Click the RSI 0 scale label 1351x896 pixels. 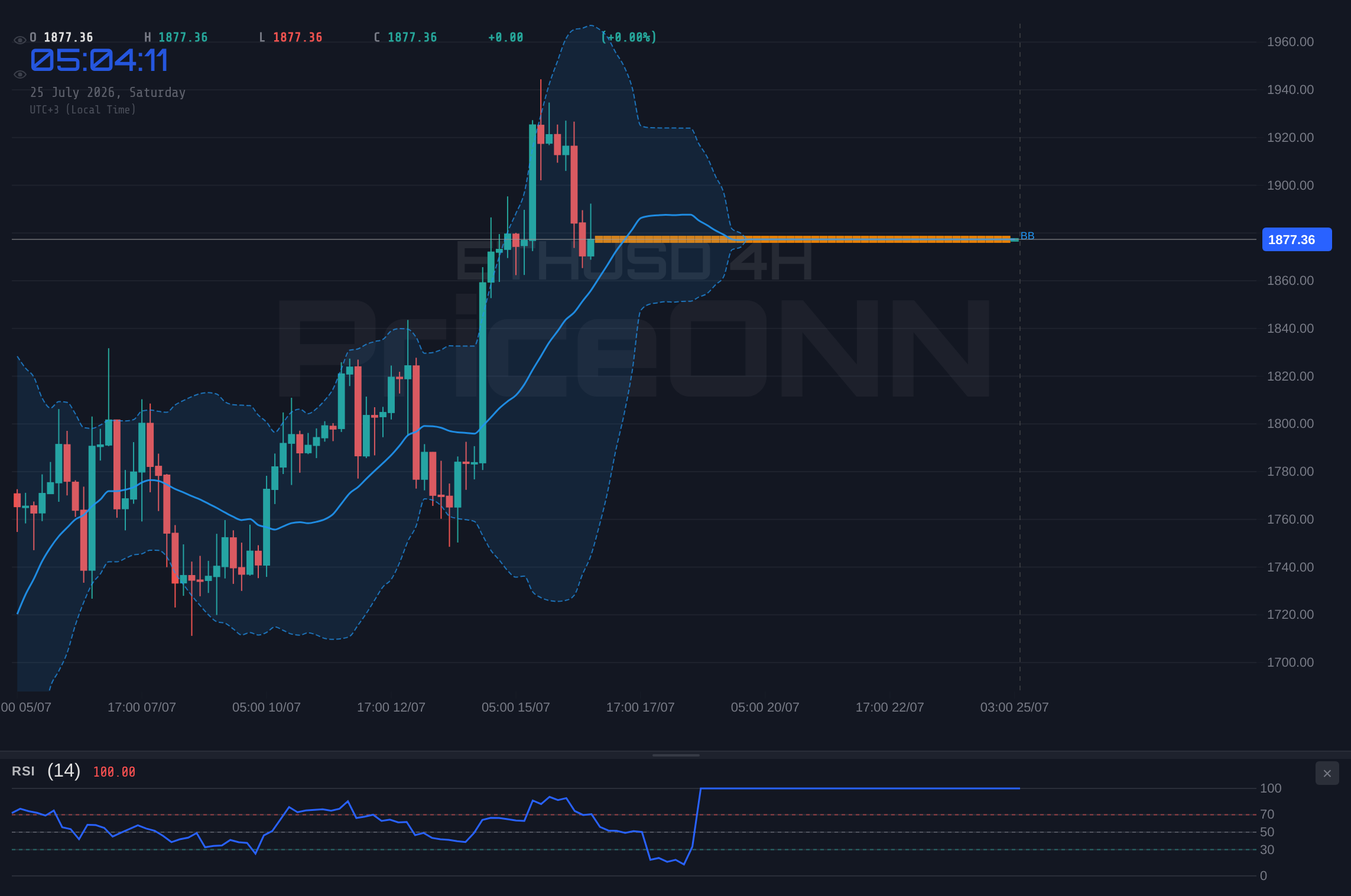pyautogui.click(x=1264, y=876)
